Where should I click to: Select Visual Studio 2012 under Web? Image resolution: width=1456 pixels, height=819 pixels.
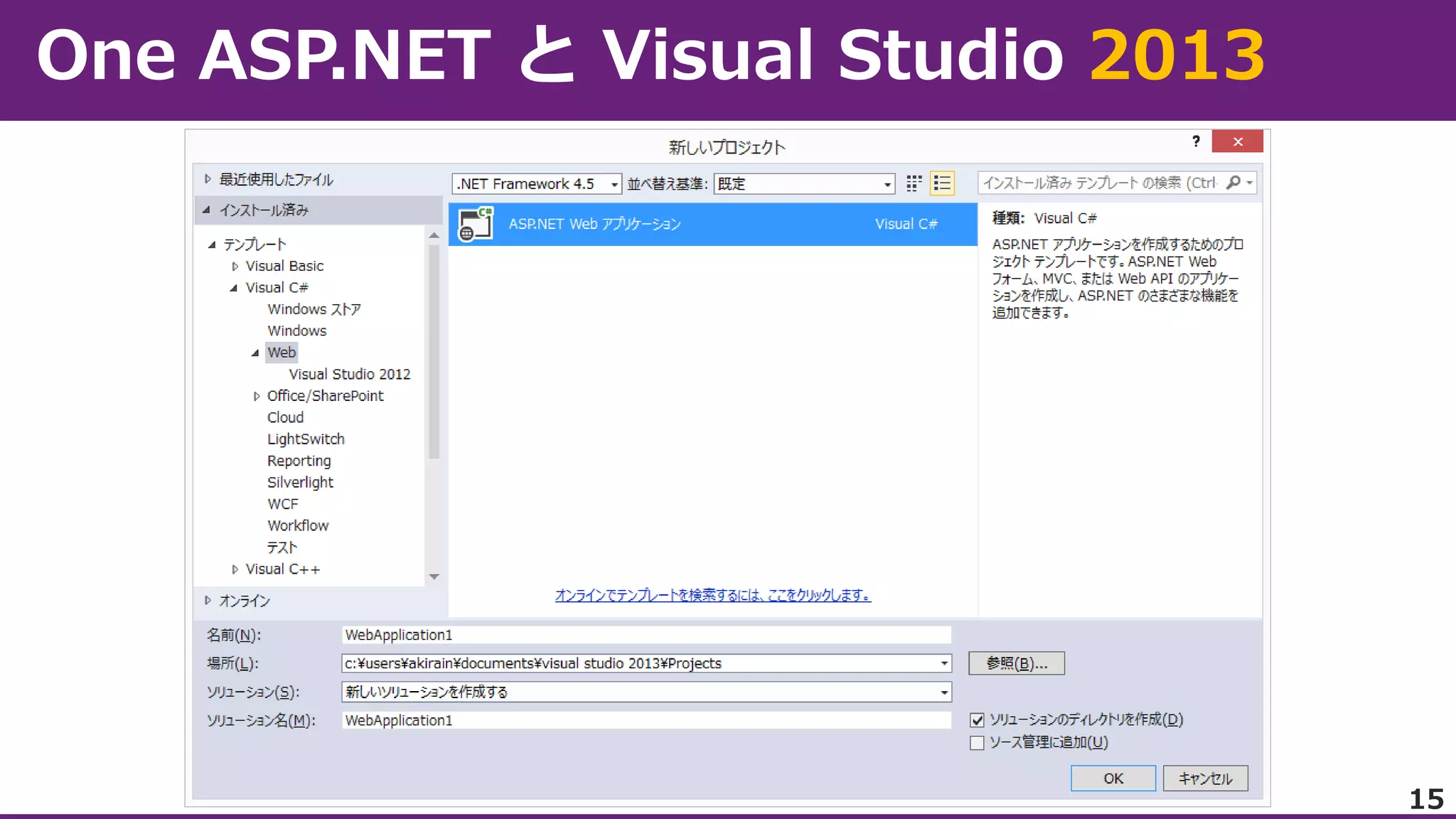click(x=349, y=375)
